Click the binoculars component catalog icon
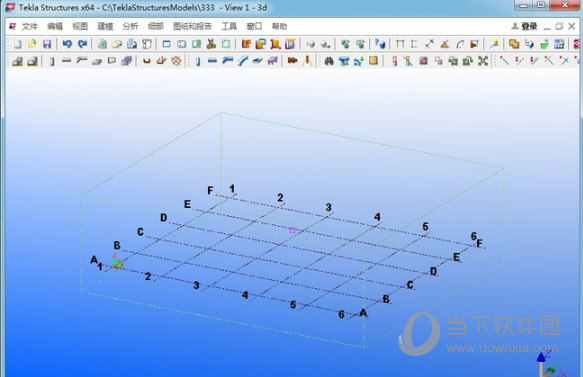The width and height of the screenshot is (583, 377). pos(329,61)
